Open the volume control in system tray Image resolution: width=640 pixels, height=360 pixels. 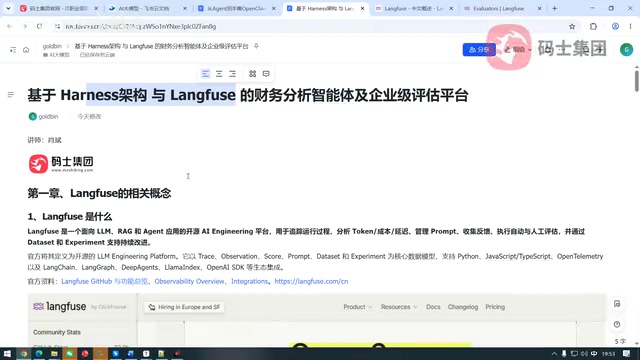point(584,354)
